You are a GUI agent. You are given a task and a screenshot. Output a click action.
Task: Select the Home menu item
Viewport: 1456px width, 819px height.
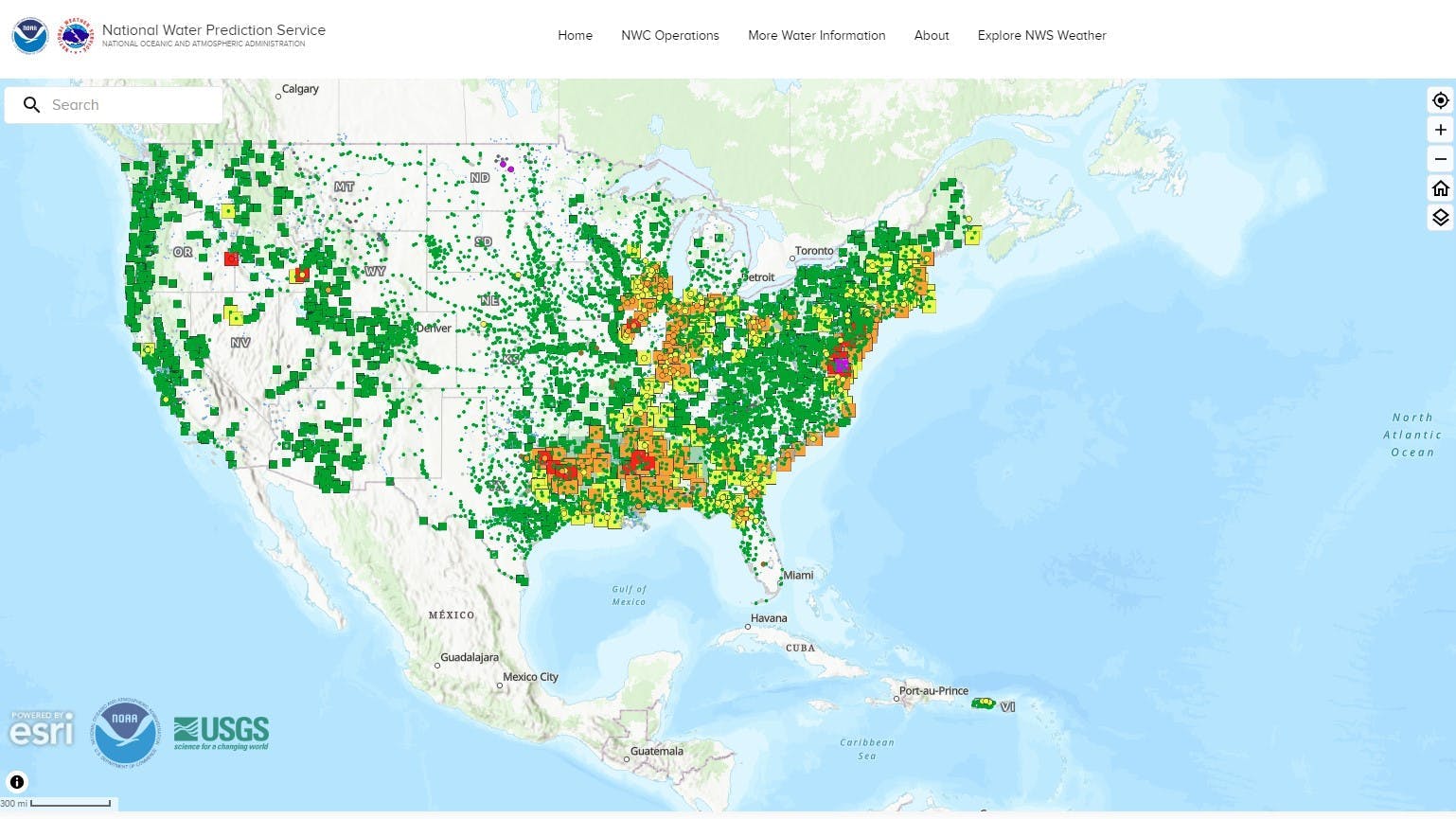(x=575, y=36)
